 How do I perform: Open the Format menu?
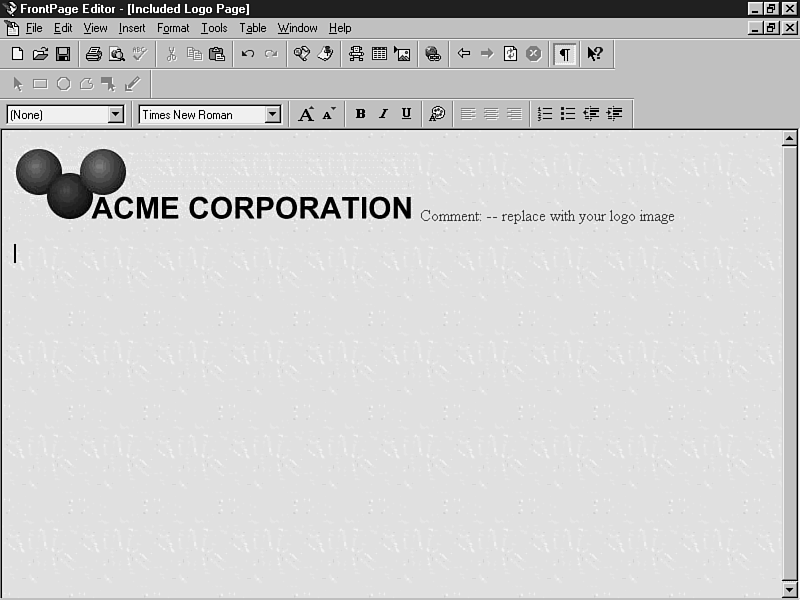pos(173,28)
